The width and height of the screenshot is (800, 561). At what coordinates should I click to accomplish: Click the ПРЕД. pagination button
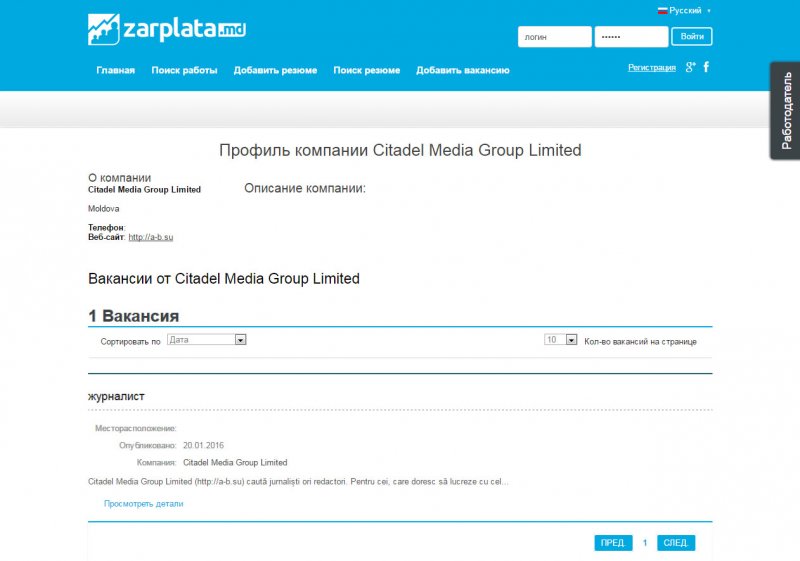(613, 543)
